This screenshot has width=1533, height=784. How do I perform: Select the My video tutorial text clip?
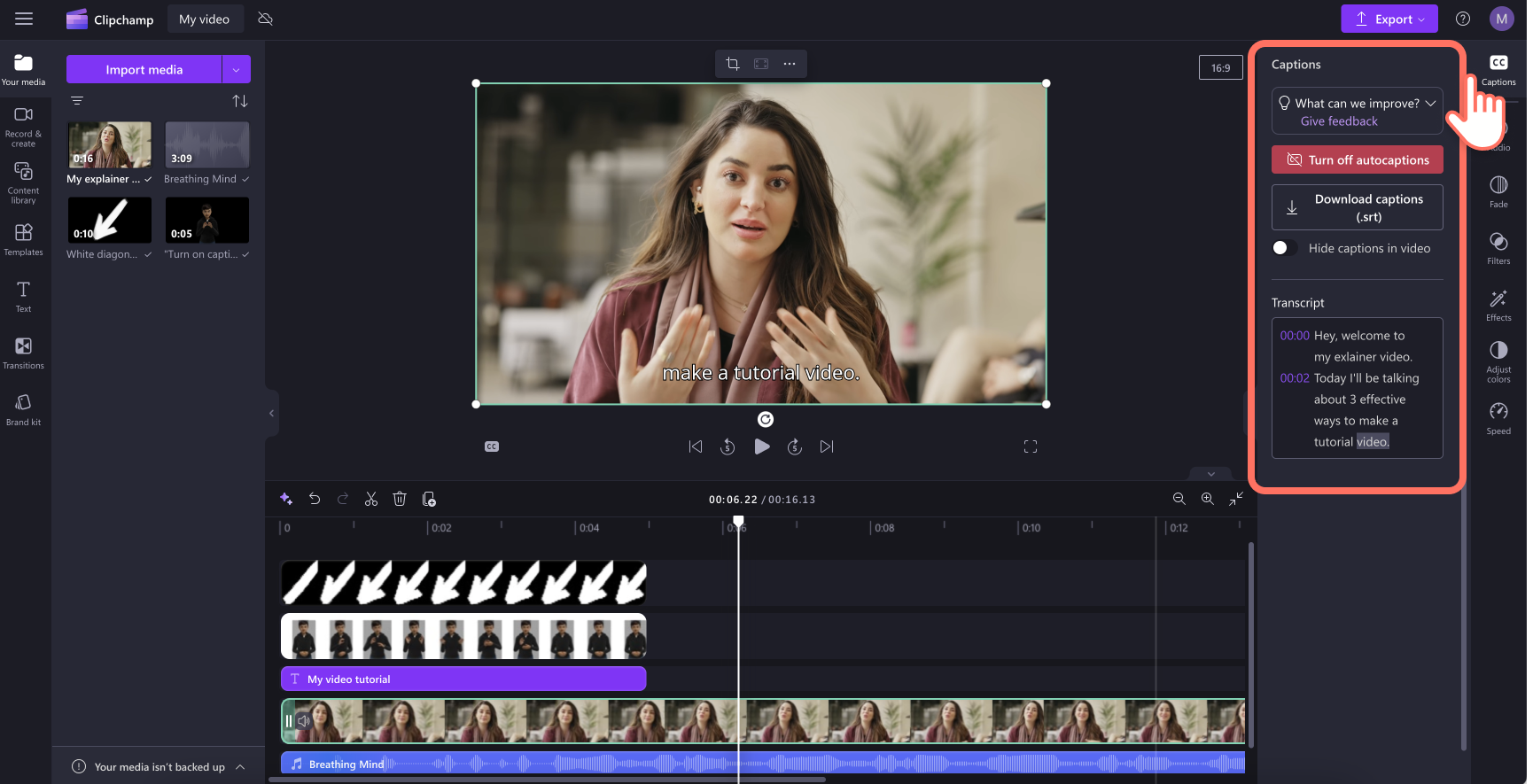click(x=463, y=679)
